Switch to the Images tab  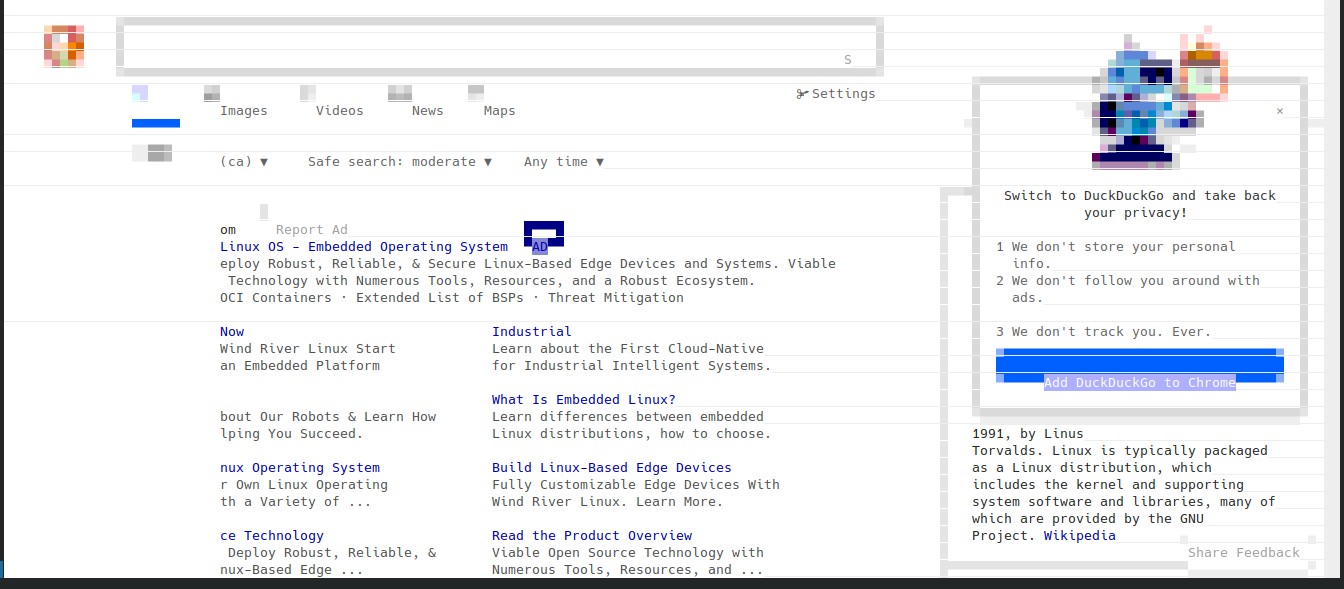[x=243, y=111]
